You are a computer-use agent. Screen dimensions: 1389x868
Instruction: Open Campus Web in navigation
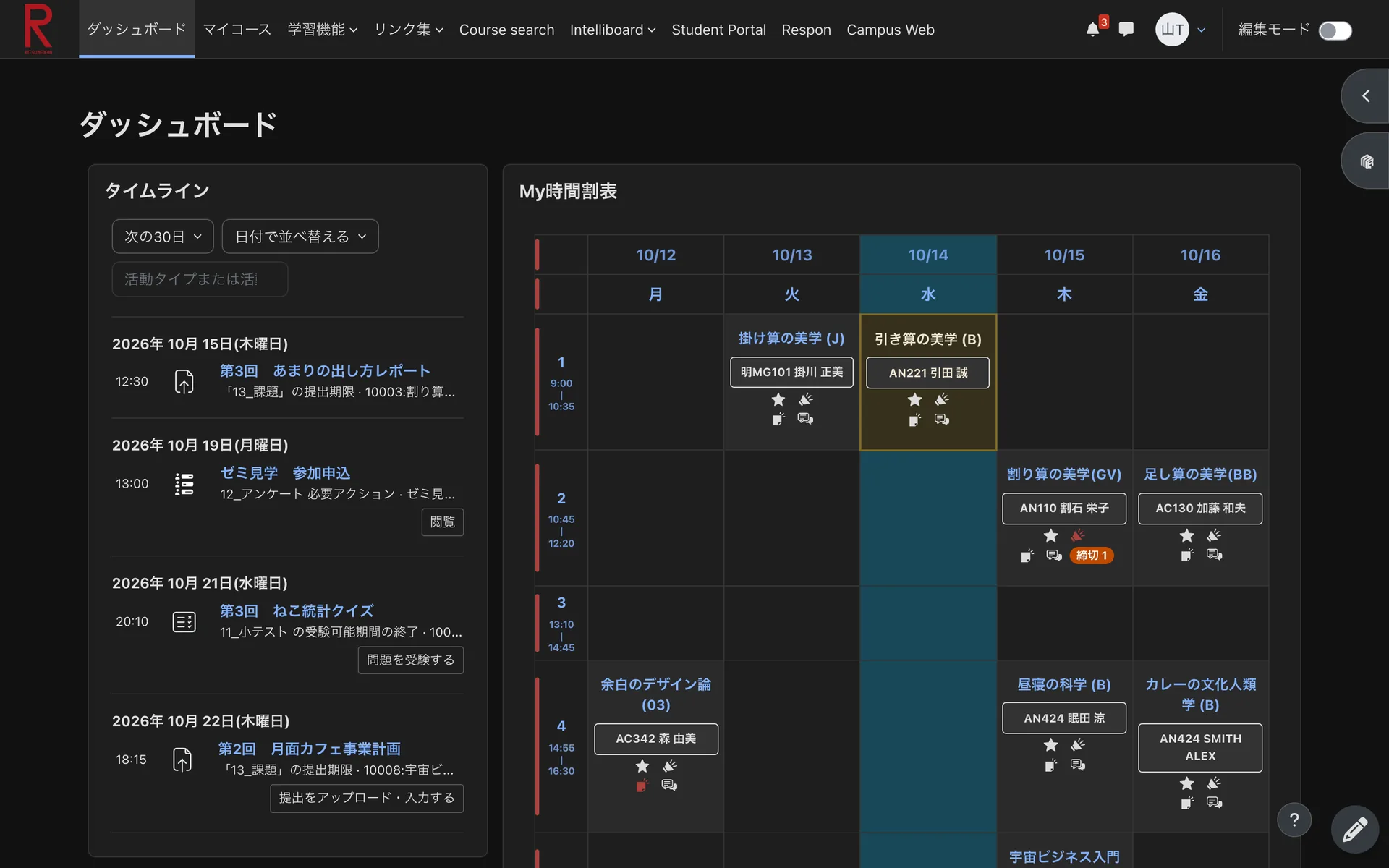(891, 30)
